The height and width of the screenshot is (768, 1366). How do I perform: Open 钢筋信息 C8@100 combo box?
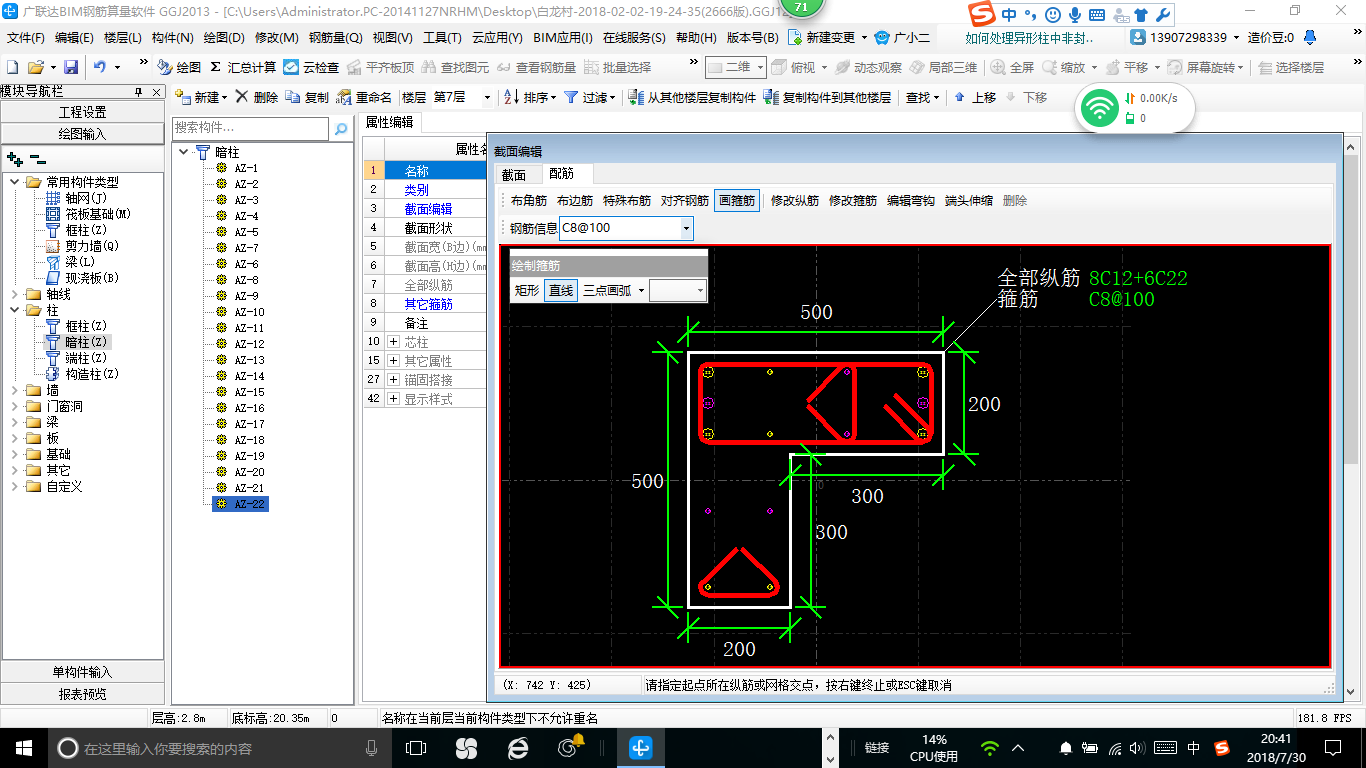click(686, 228)
